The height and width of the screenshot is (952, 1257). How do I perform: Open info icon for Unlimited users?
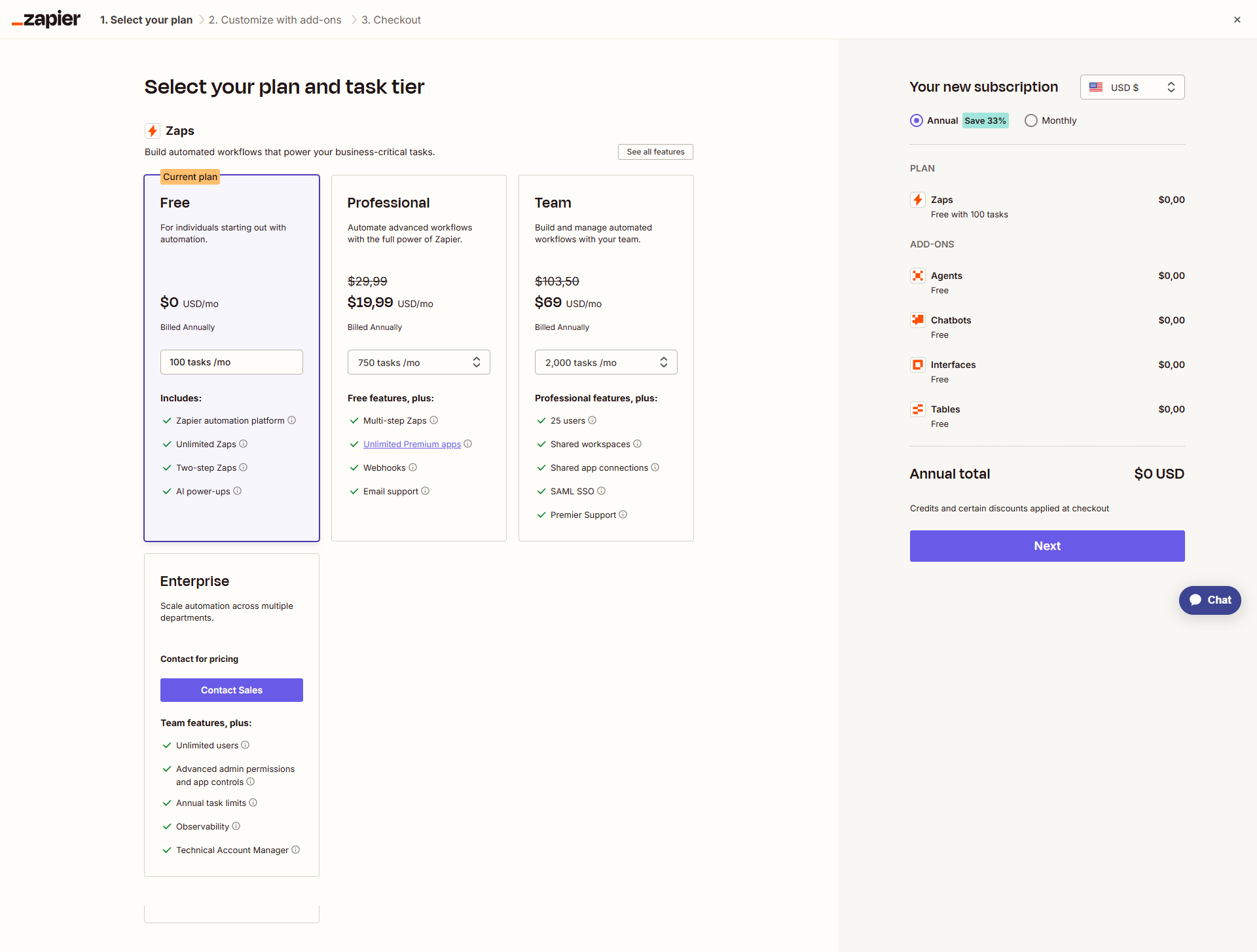tap(246, 745)
